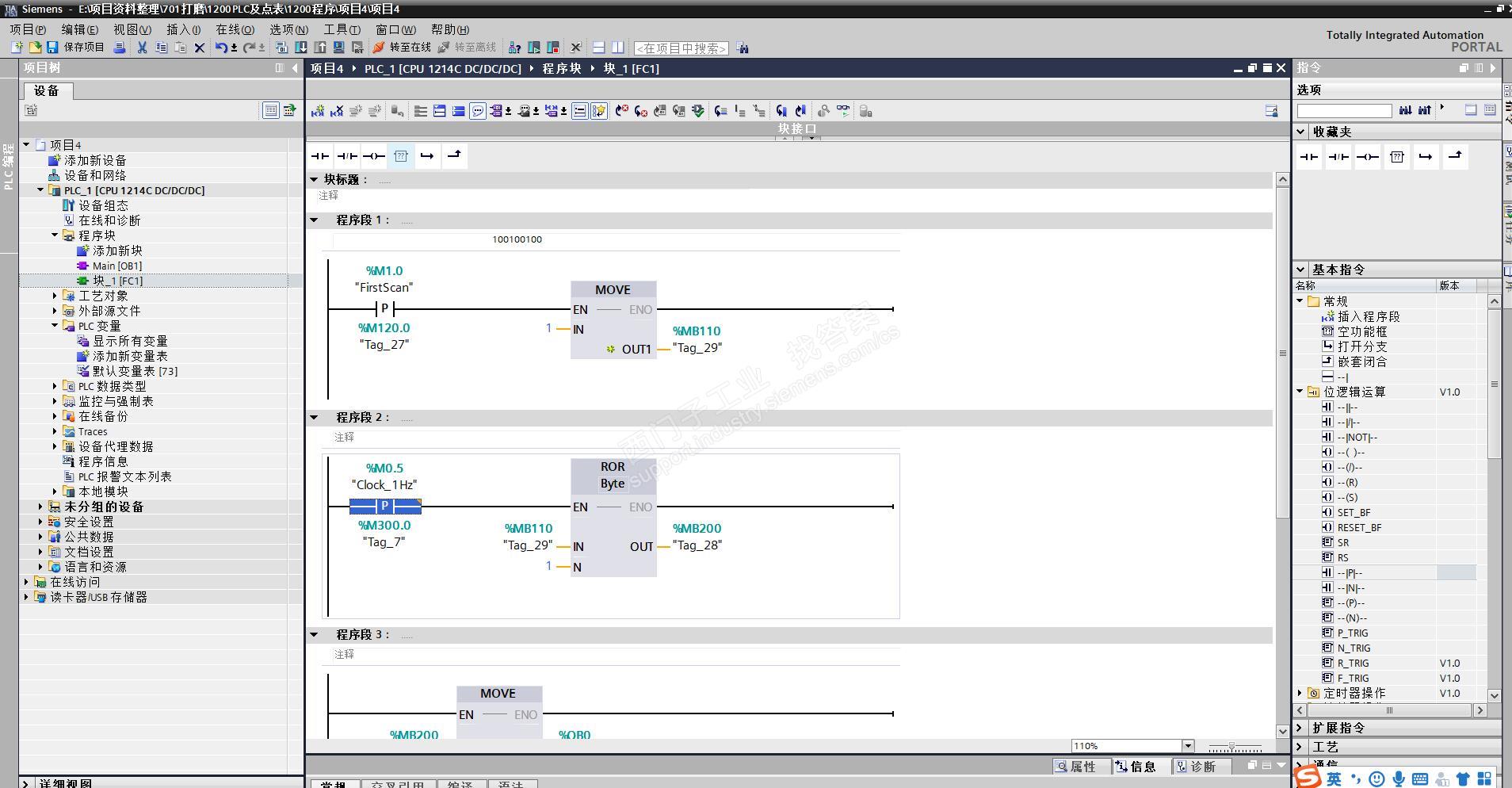Click the new project icon

pyautogui.click(x=17, y=48)
